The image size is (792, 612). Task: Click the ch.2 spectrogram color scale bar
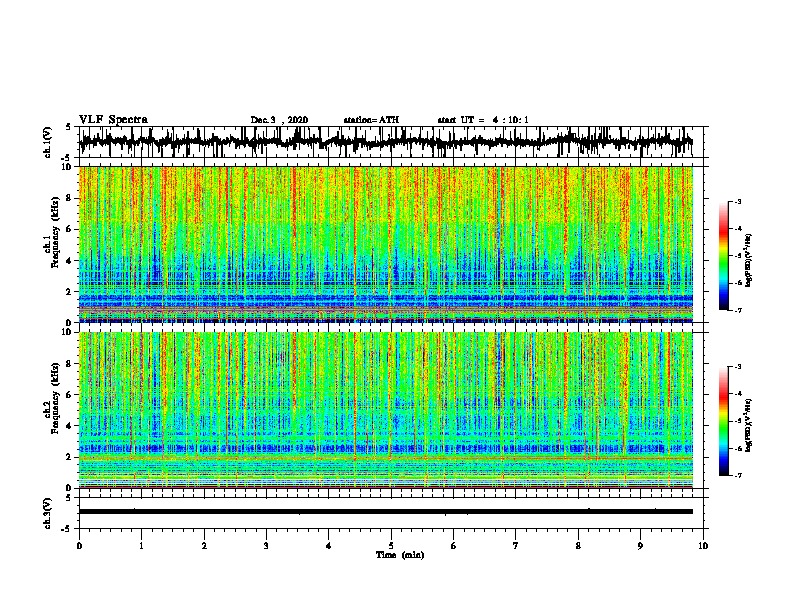click(x=723, y=421)
